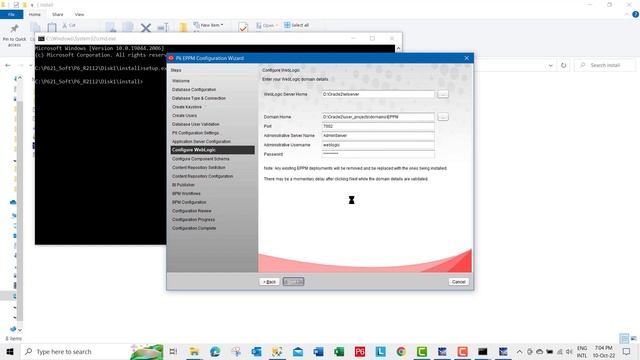Click the wizard's Password field
This screenshot has width=640, height=360.
pos(378,154)
